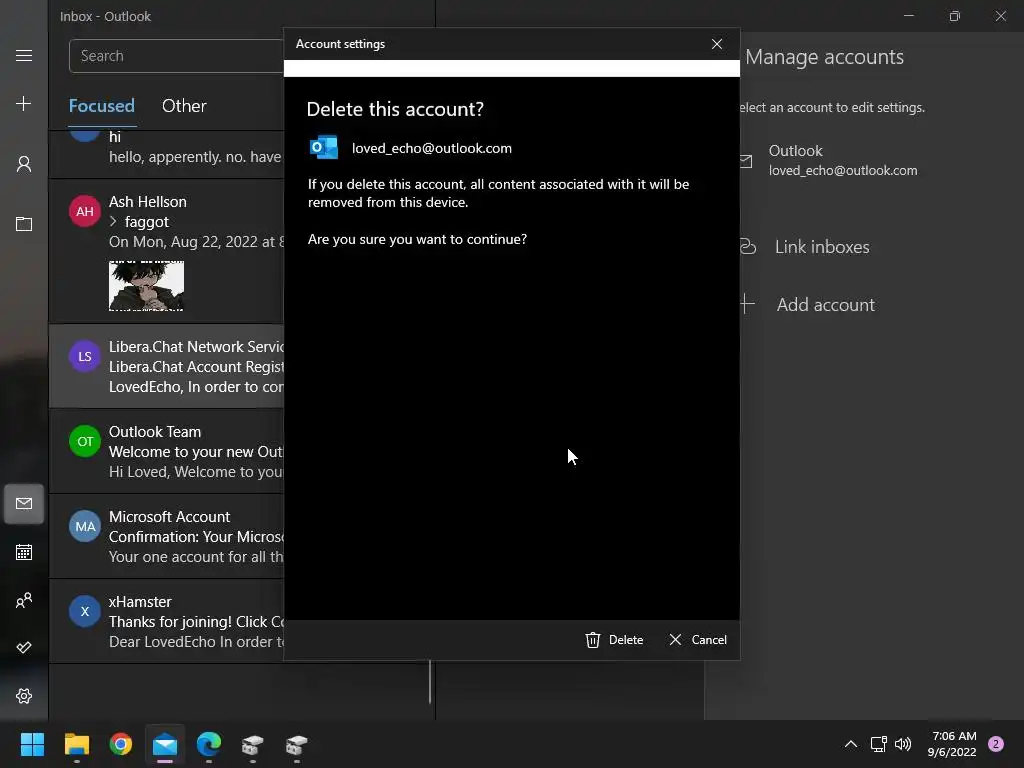Open attached image thumbnail in Ash Hellson mail
1024x768 pixels.
146,286
